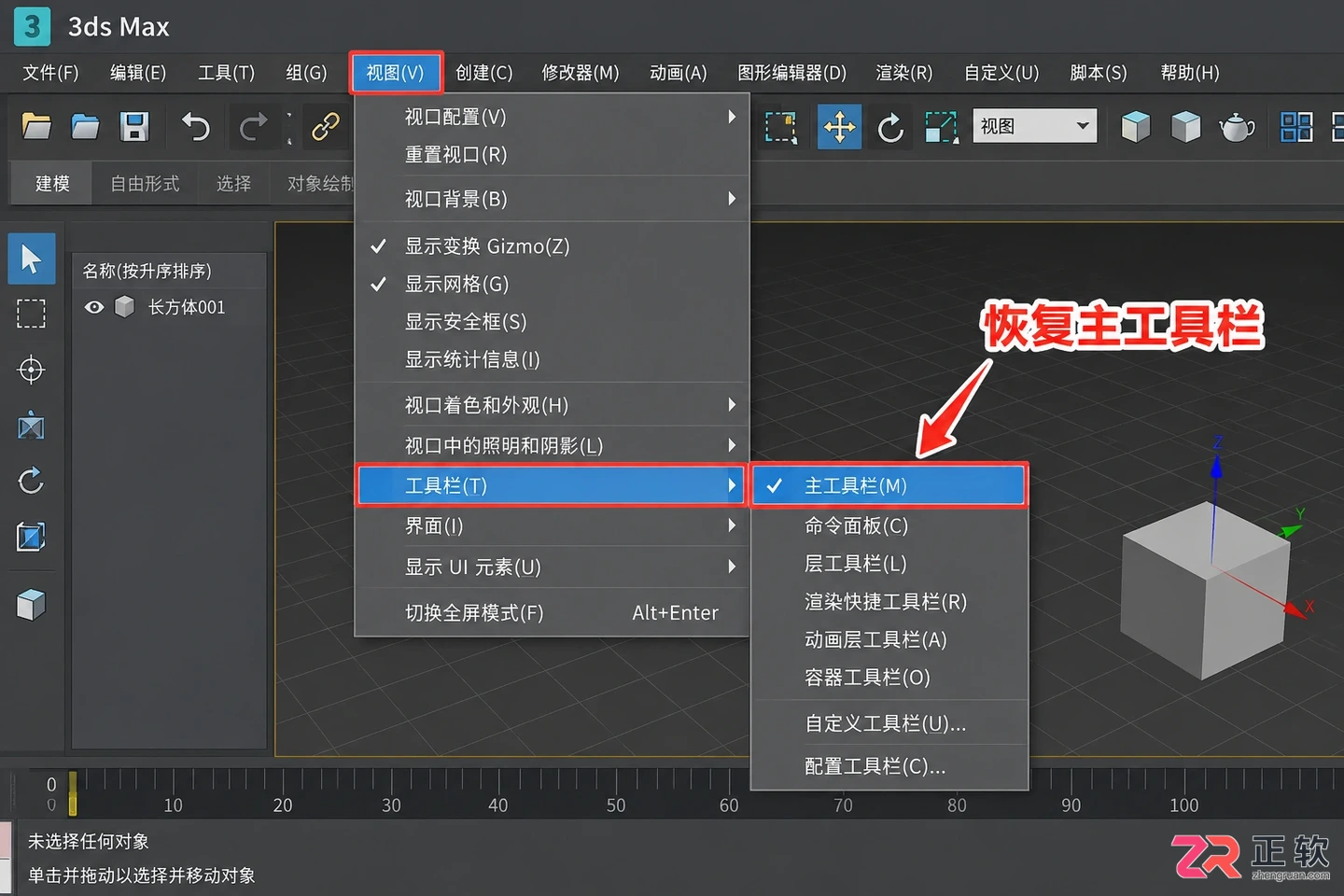Click the 3ds Max application logo
This screenshot has width=1344, height=896.
[x=32, y=26]
